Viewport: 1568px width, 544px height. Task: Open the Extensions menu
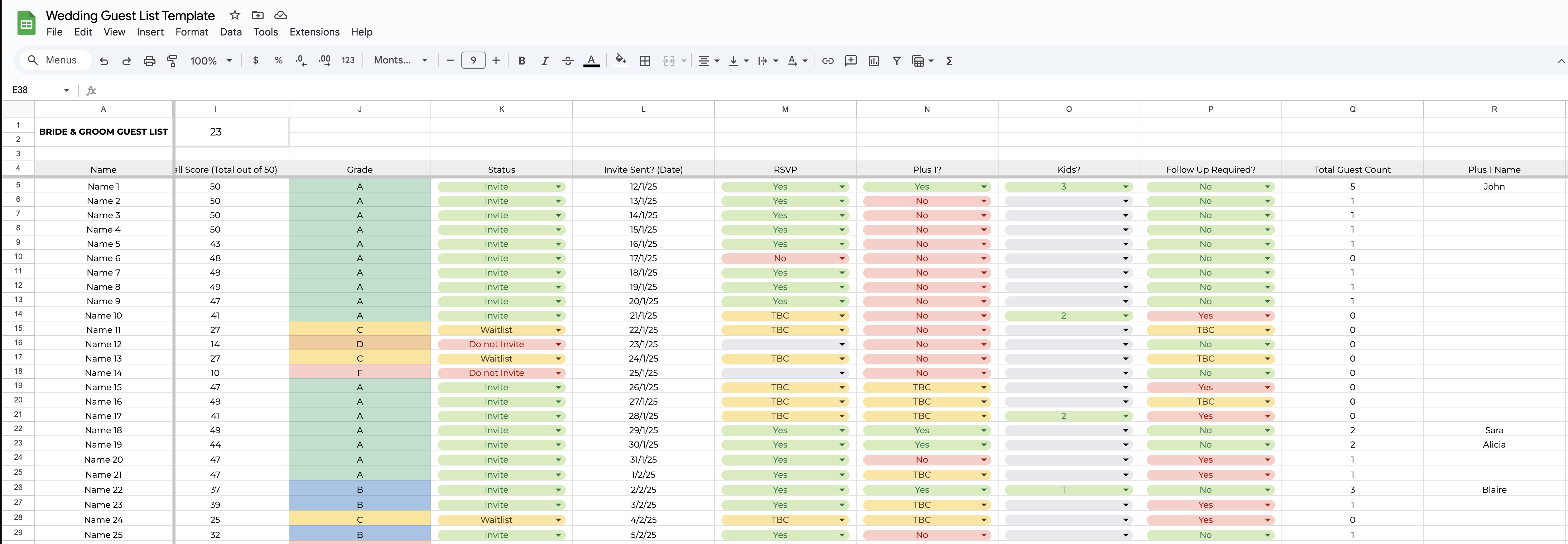[x=314, y=32]
